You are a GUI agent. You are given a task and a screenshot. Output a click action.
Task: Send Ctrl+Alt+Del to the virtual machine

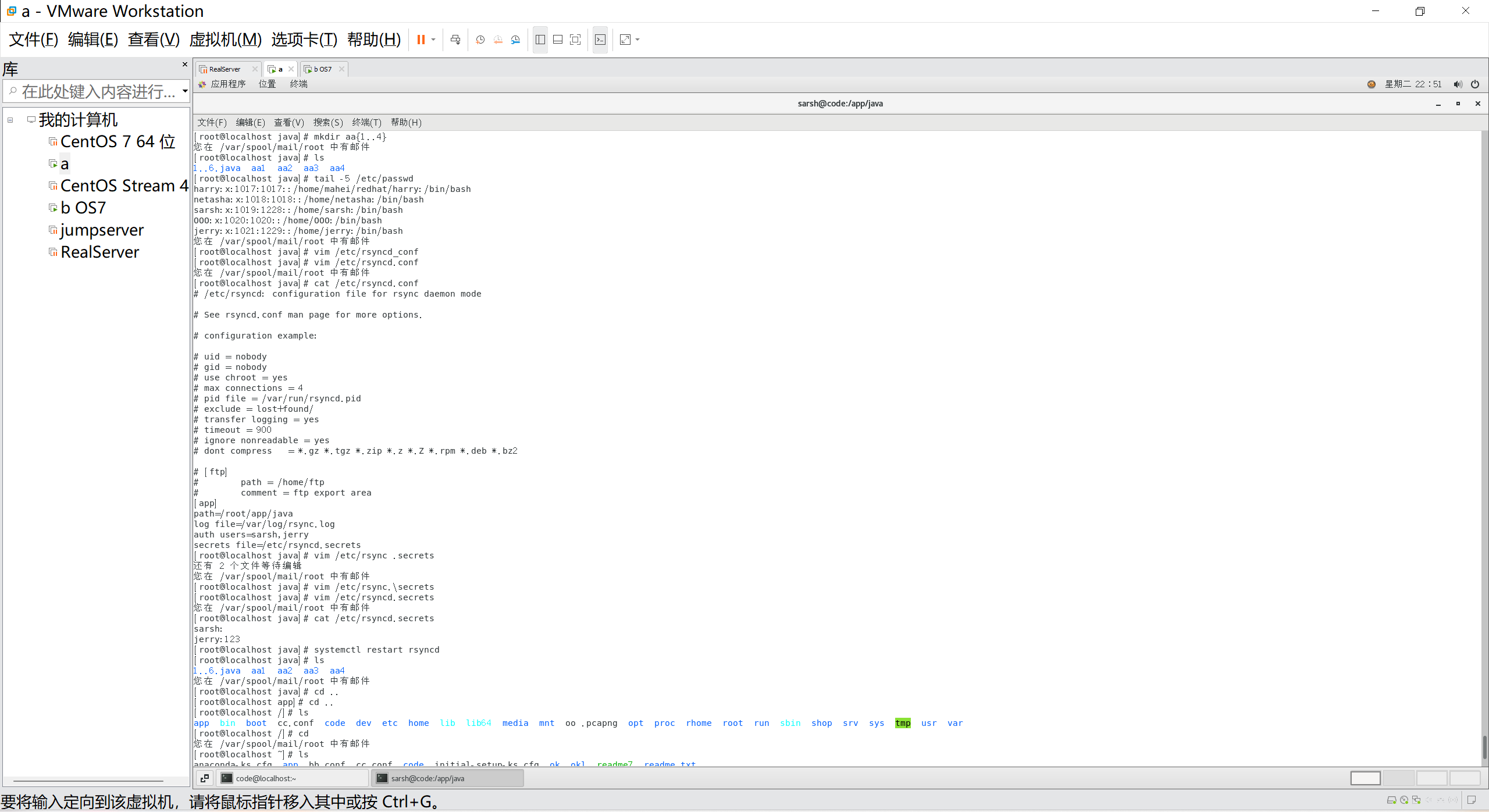tap(455, 40)
